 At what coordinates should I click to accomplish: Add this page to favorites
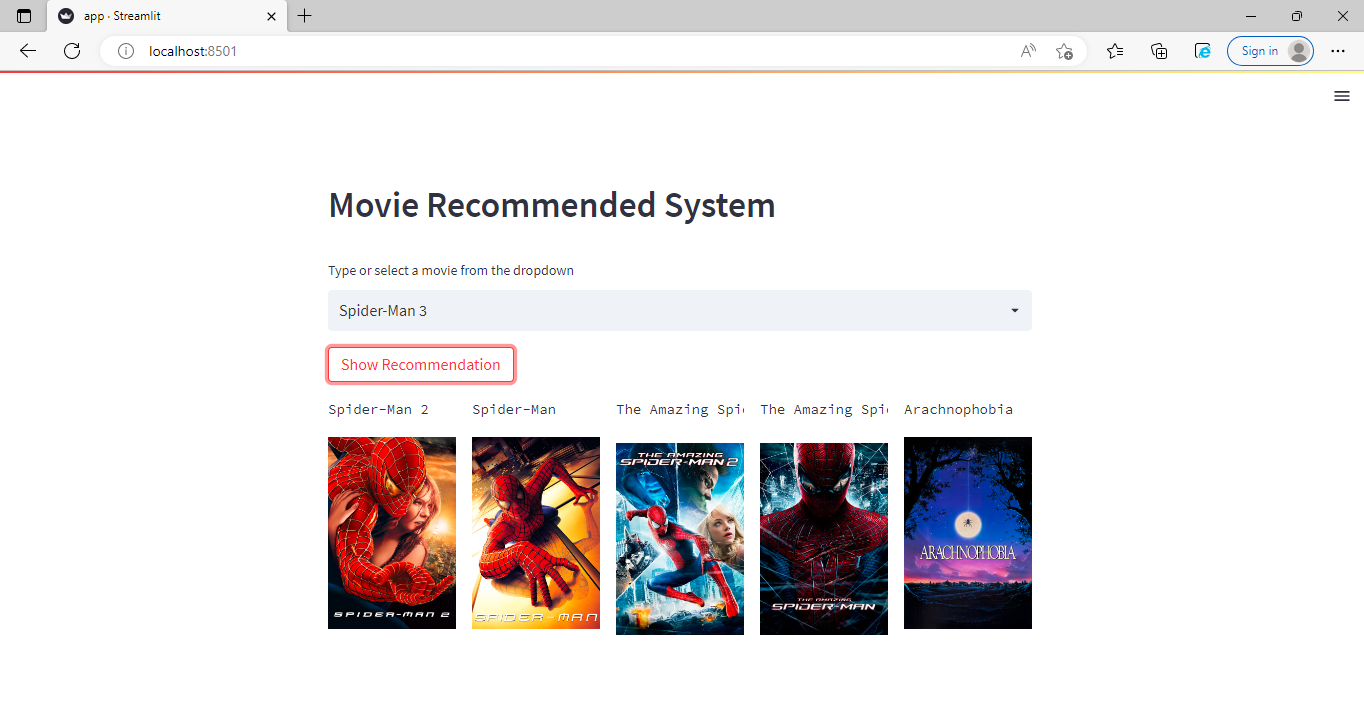point(1064,50)
